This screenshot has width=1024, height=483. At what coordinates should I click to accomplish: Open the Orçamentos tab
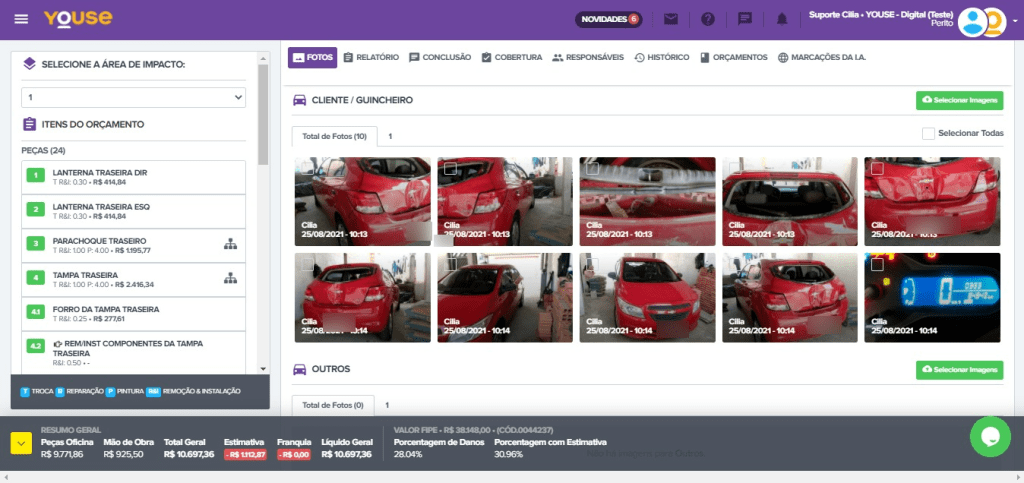pyautogui.click(x=733, y=57)
